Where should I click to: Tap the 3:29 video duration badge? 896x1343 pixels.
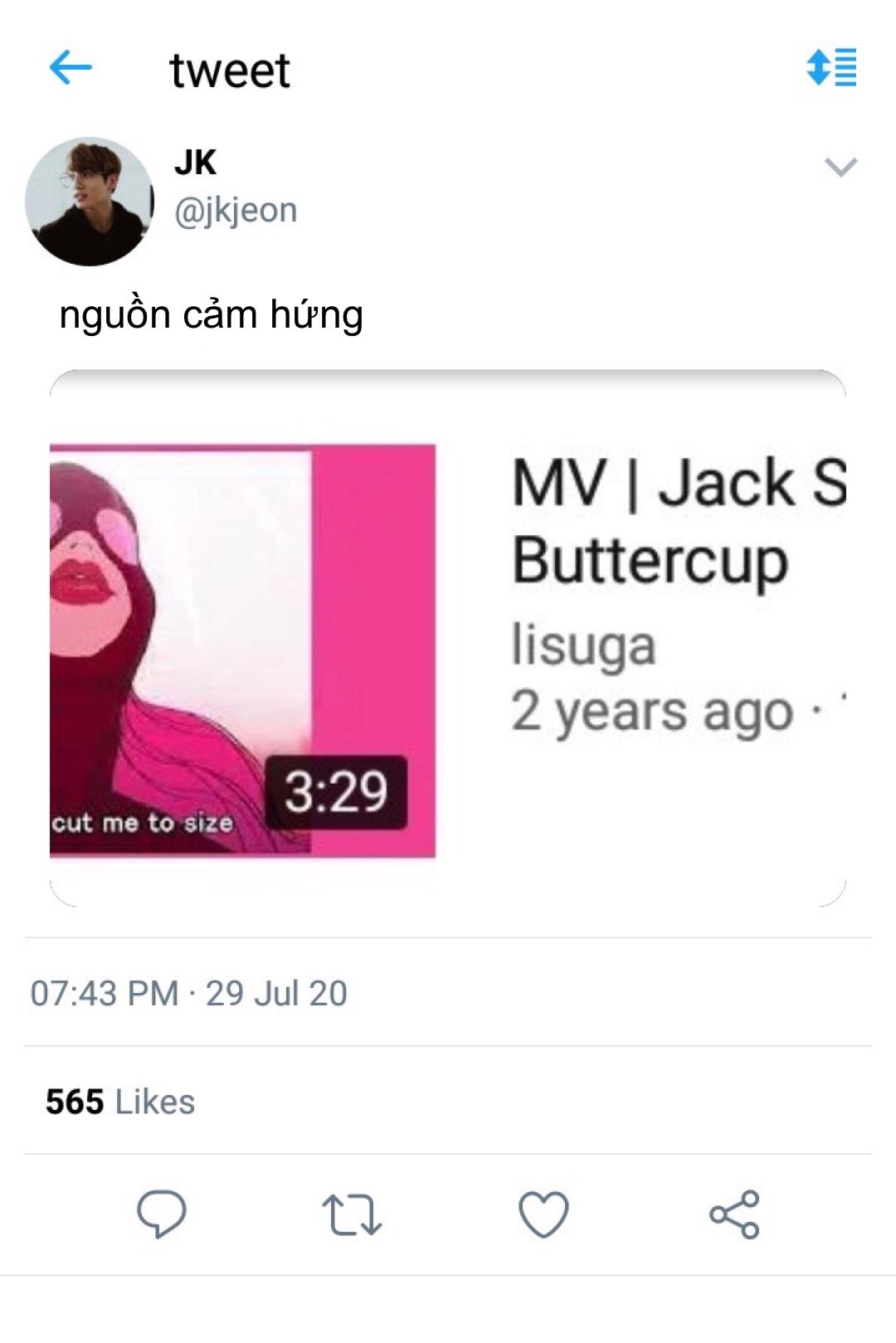point(336,792)
